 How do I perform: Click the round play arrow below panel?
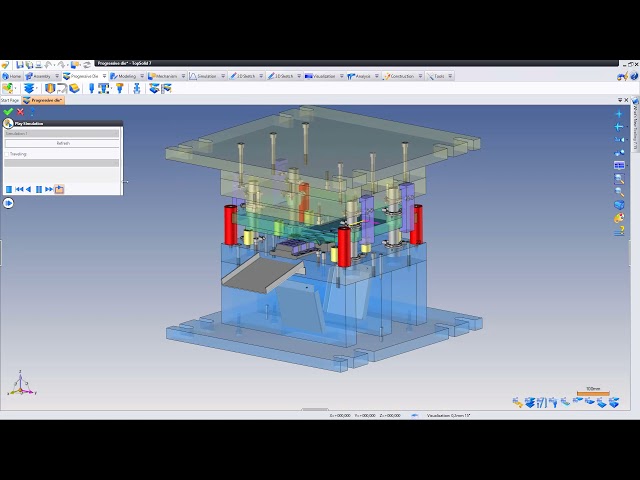point(8,203)
